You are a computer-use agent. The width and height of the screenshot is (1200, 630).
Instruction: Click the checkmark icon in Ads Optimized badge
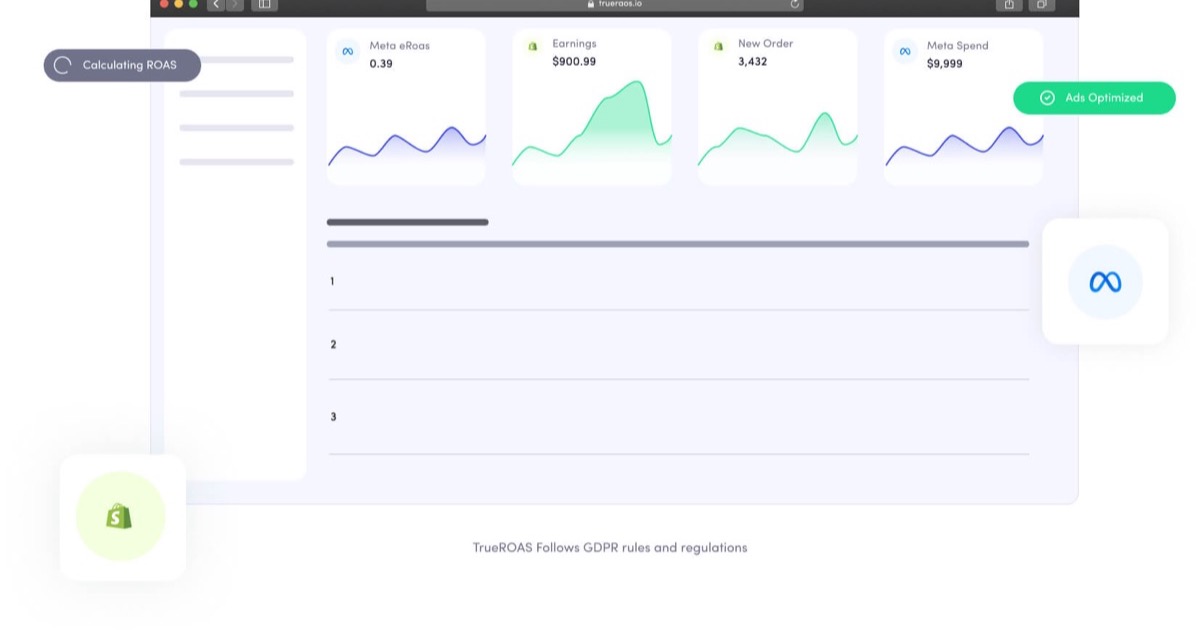[x=1047, y=98]
